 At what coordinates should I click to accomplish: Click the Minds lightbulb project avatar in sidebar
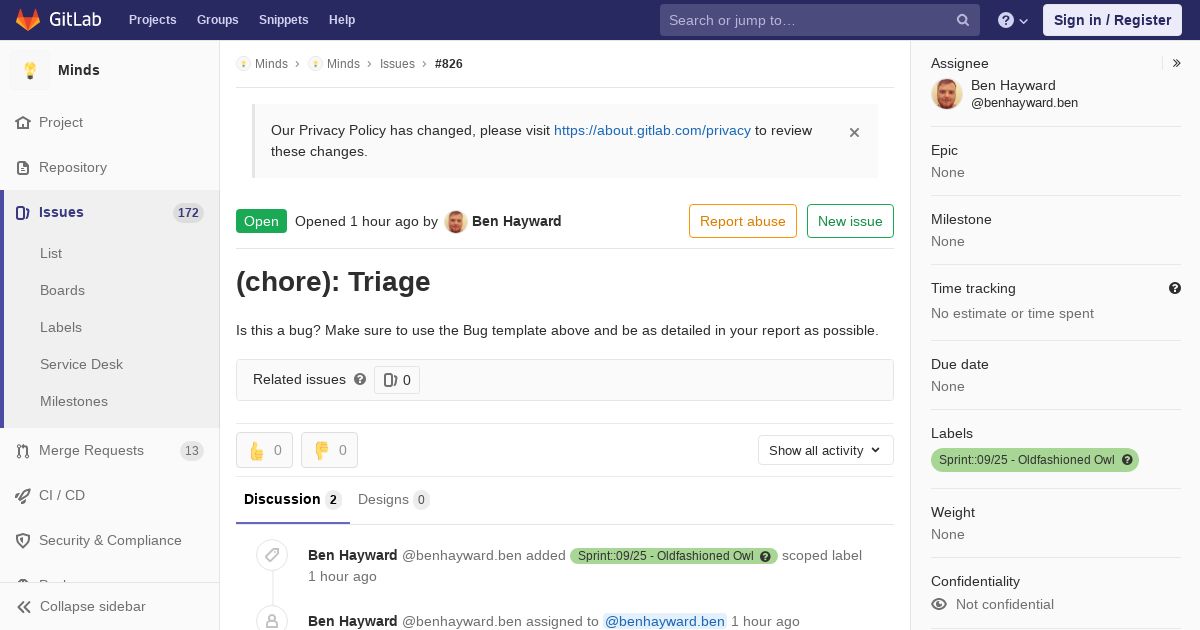click(x=30, y=70)
